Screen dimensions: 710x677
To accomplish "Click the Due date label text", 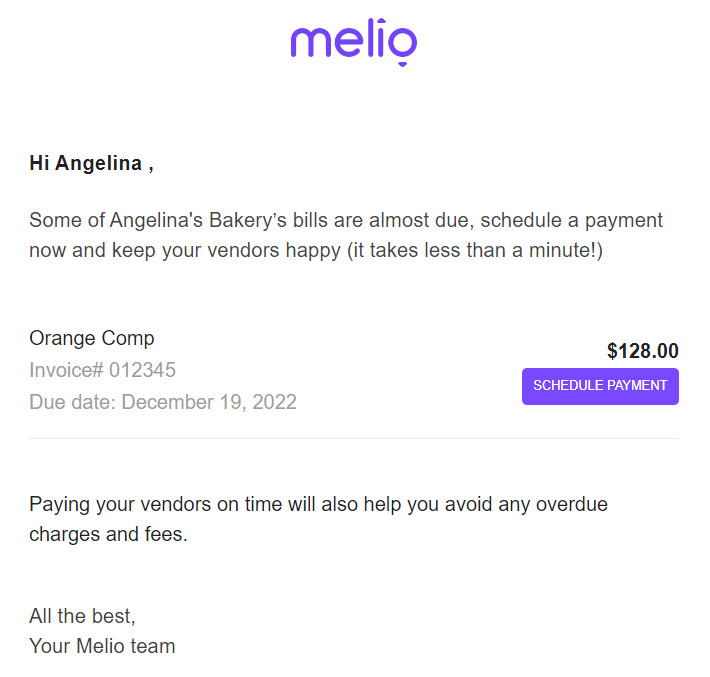I will (73, 402).
